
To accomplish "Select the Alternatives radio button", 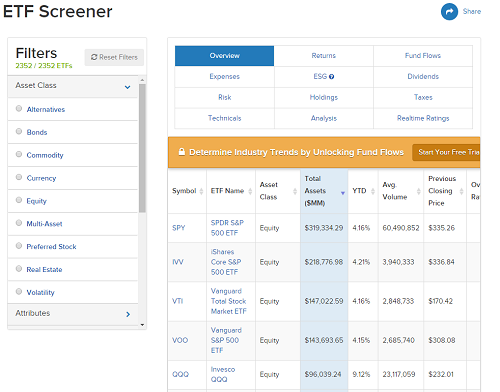I will click(x=19, y=109).
